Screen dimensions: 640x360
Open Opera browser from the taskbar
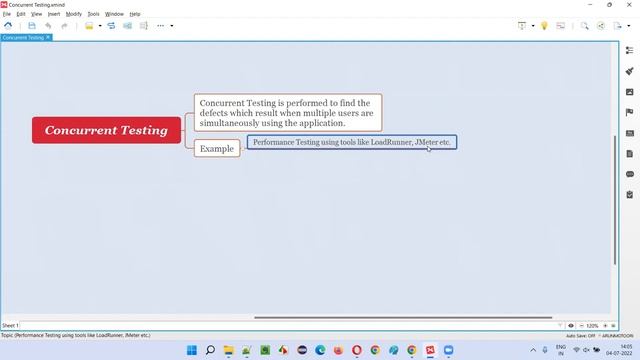(x=357, y=350)
